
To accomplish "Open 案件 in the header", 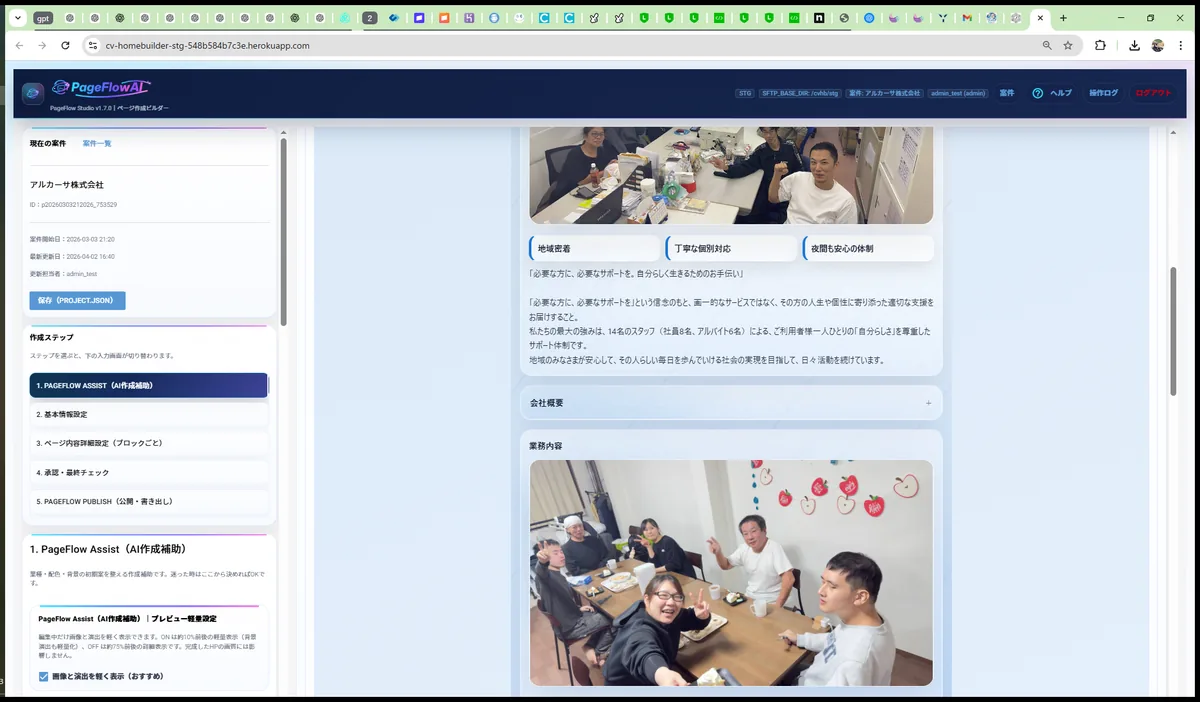I will (1007, 93).
